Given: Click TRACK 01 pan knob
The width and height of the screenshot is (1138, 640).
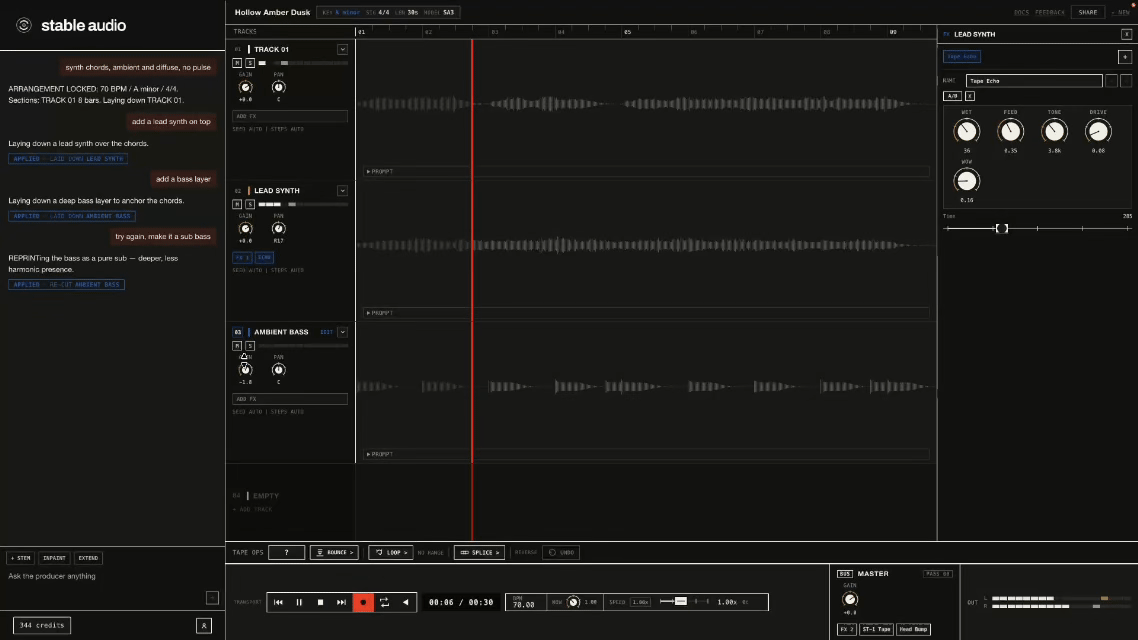Looking at the screenshot, I should point(278,87).
